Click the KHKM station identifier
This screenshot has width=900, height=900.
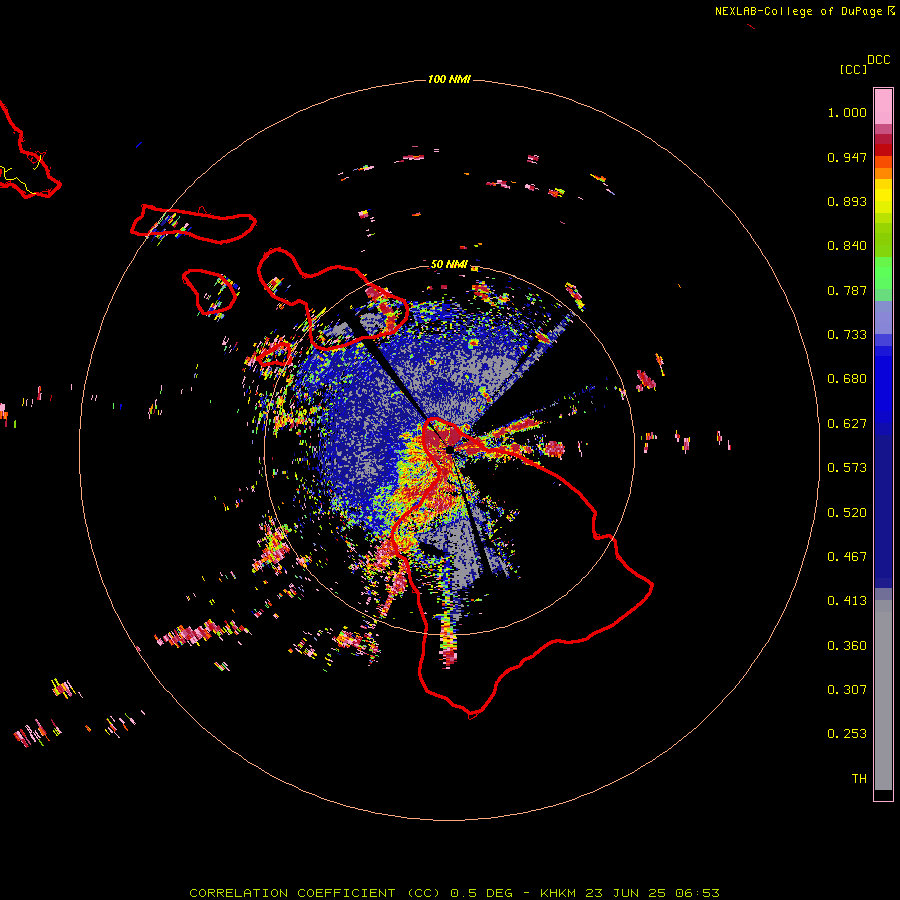[x=558, y=893]
